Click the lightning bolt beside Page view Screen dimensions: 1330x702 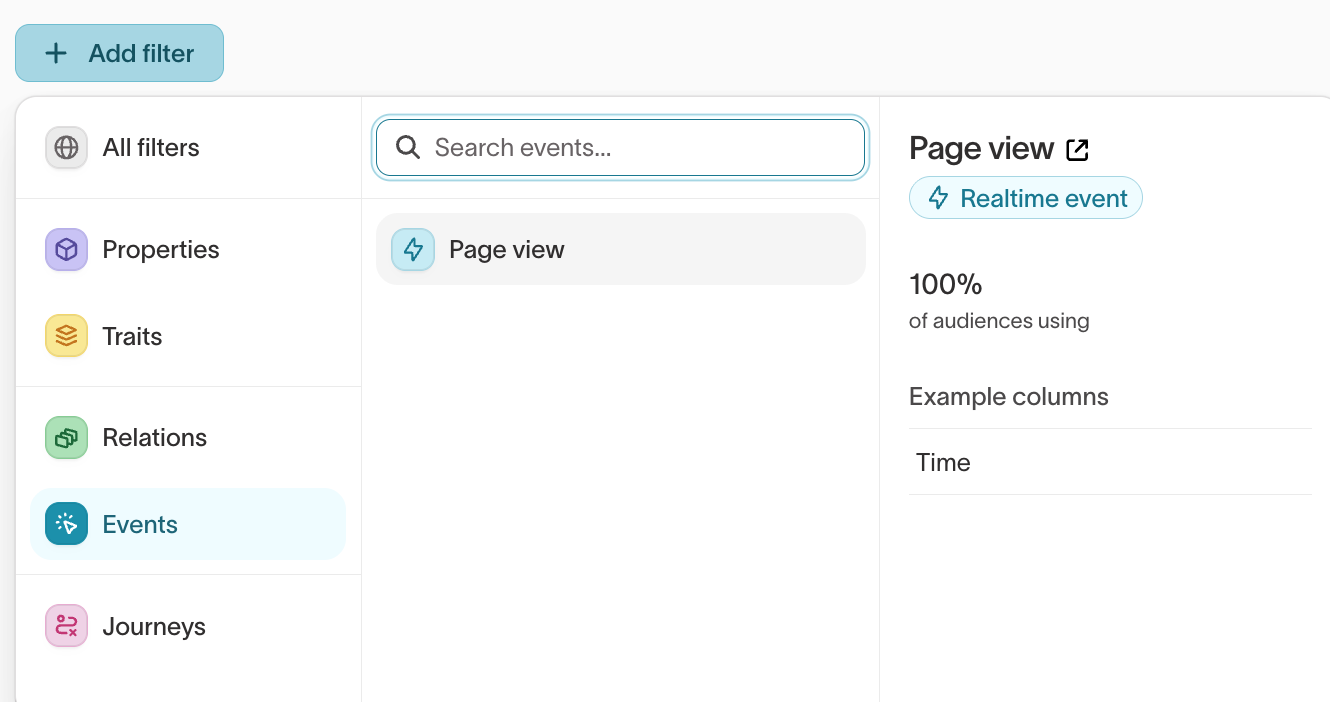412,249
